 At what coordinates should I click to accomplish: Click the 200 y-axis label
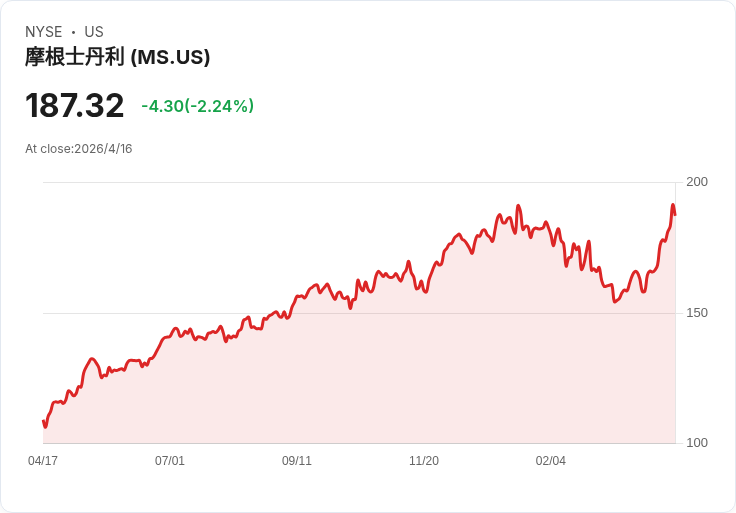point(697,182)
